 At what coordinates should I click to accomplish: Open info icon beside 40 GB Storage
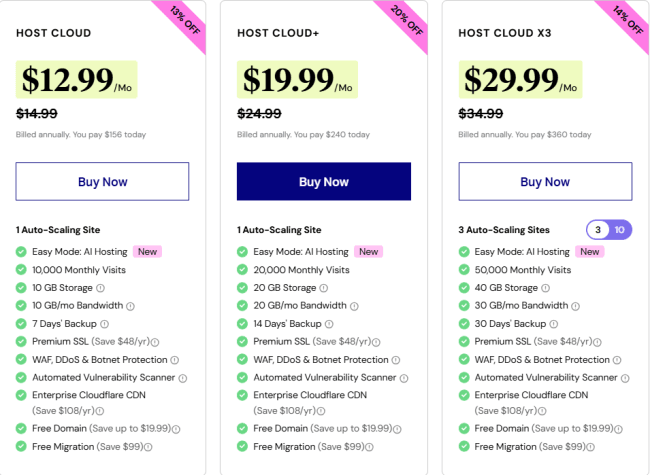pos(544,288)
